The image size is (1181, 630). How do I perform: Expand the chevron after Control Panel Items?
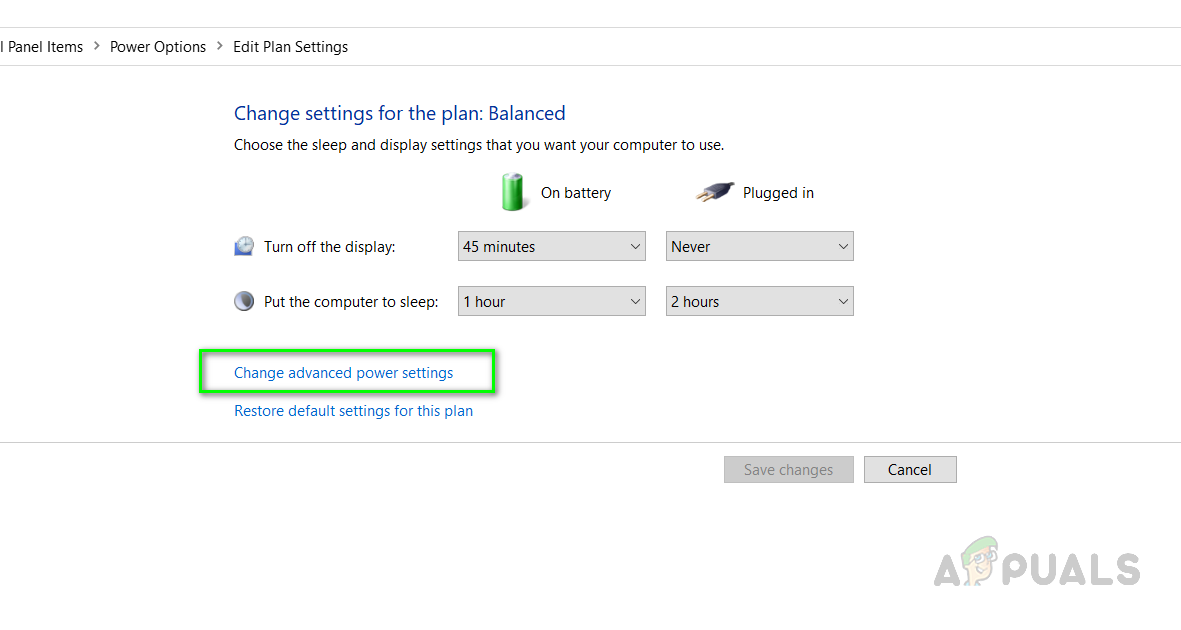pos(96,47)
